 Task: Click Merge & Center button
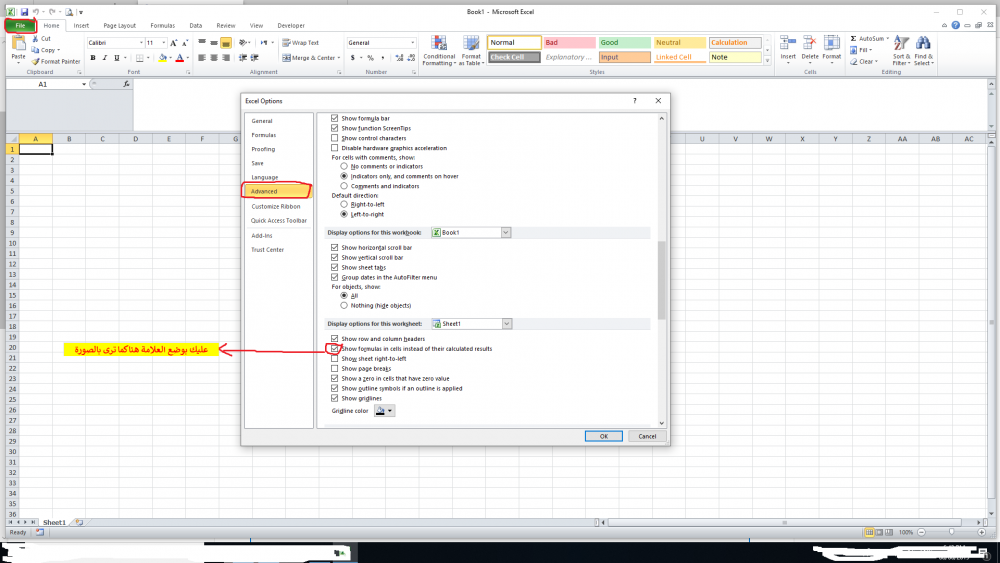tap(309, 58)
